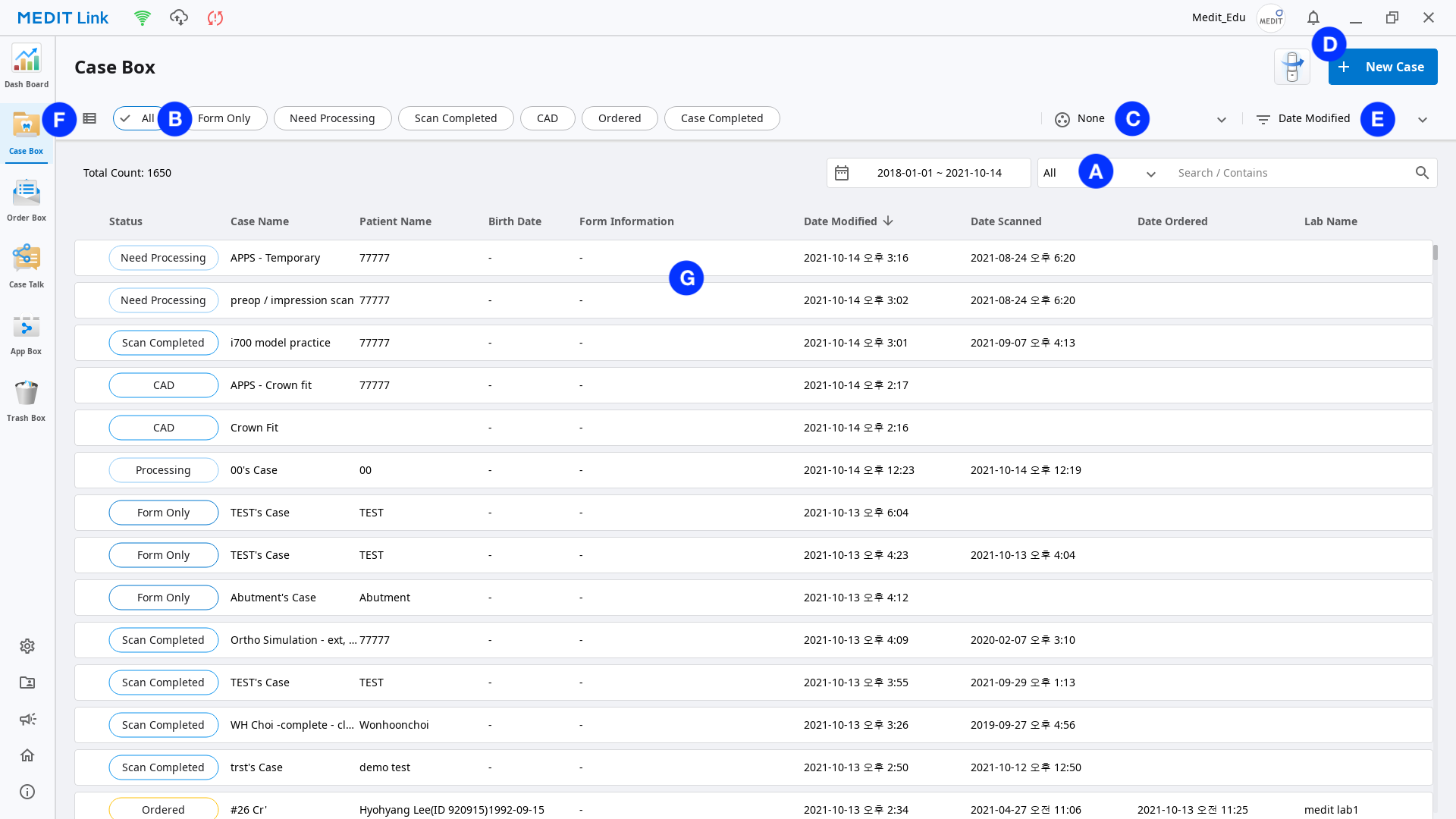Open the date range picker 2018-01-01 ~ 2021-10-14
Viewport: 1456px width, 819px height.
tap(928, 173)
